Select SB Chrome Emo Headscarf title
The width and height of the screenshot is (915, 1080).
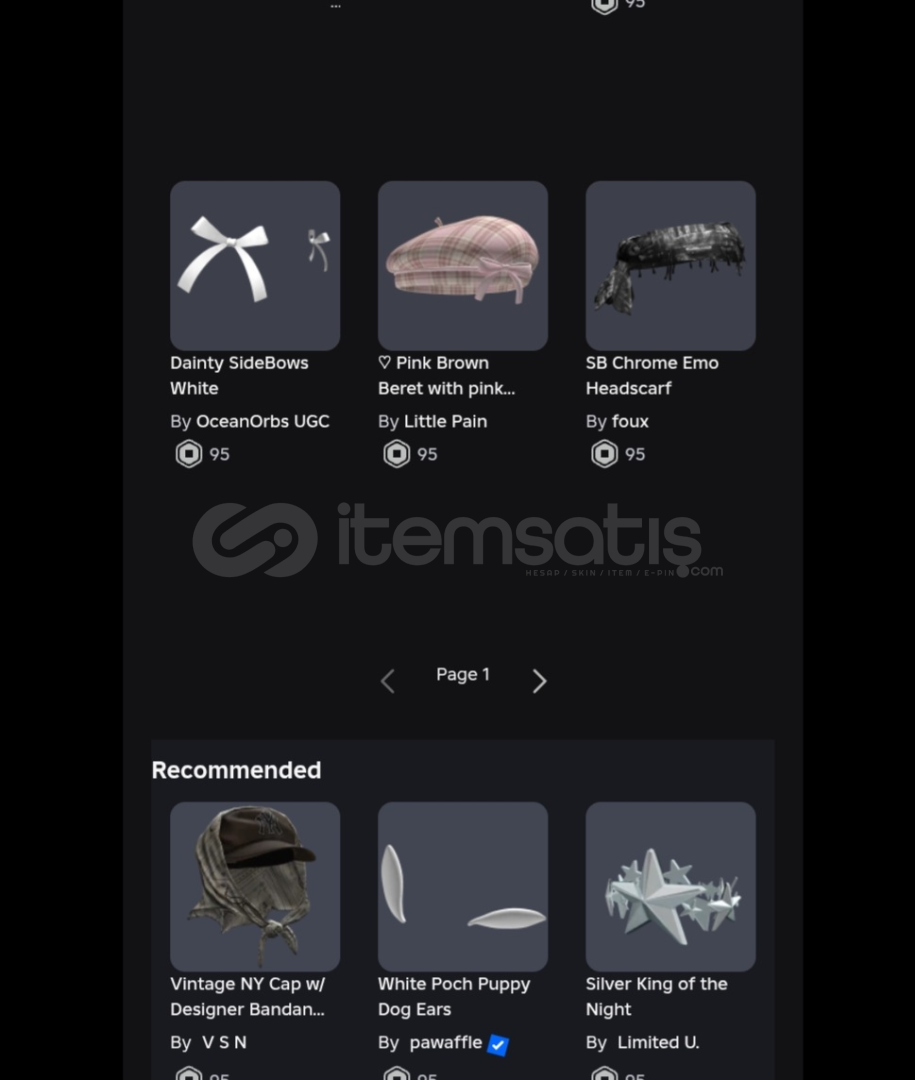point(652,375)
